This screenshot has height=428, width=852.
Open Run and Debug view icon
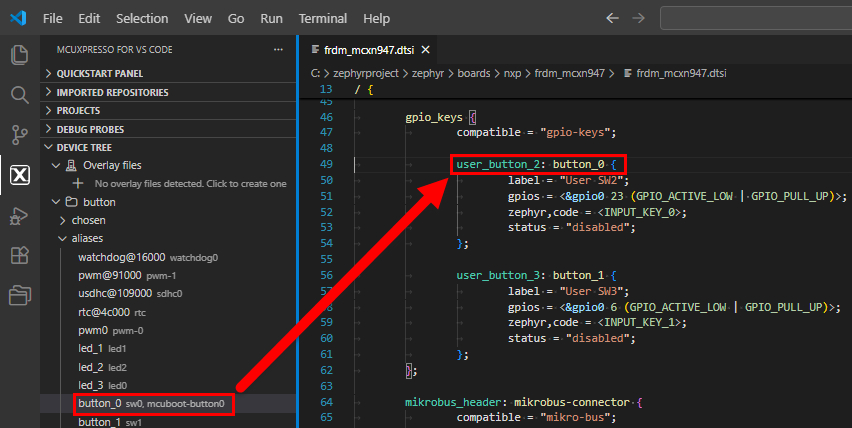coord(20,216)
